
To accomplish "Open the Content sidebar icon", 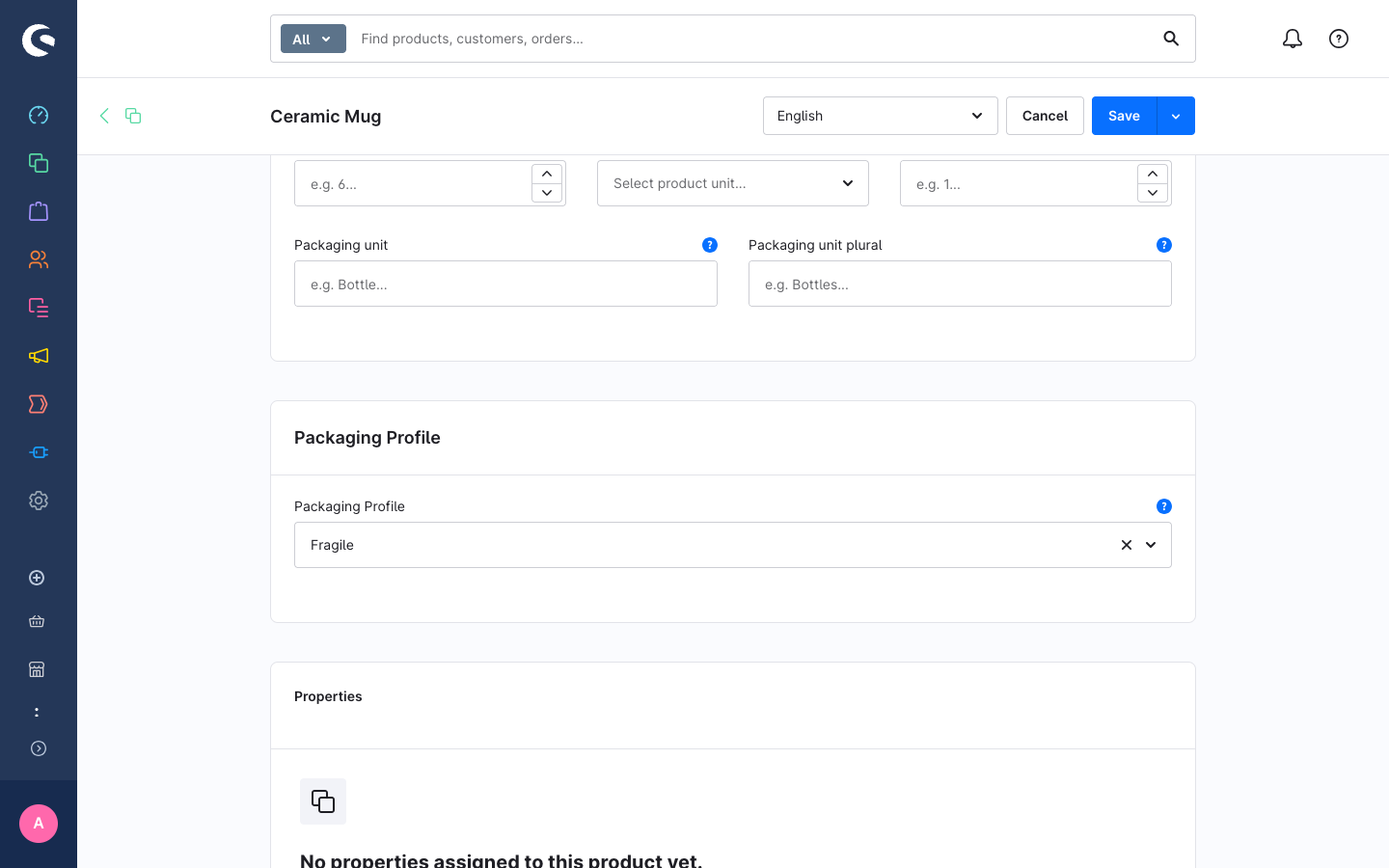I will 39,308.
